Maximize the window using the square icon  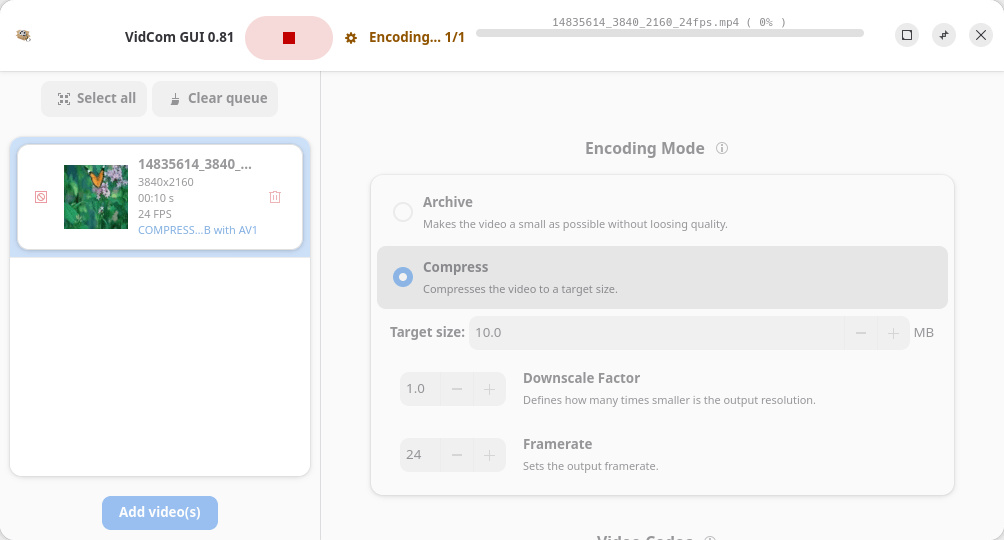click(907, 35)
